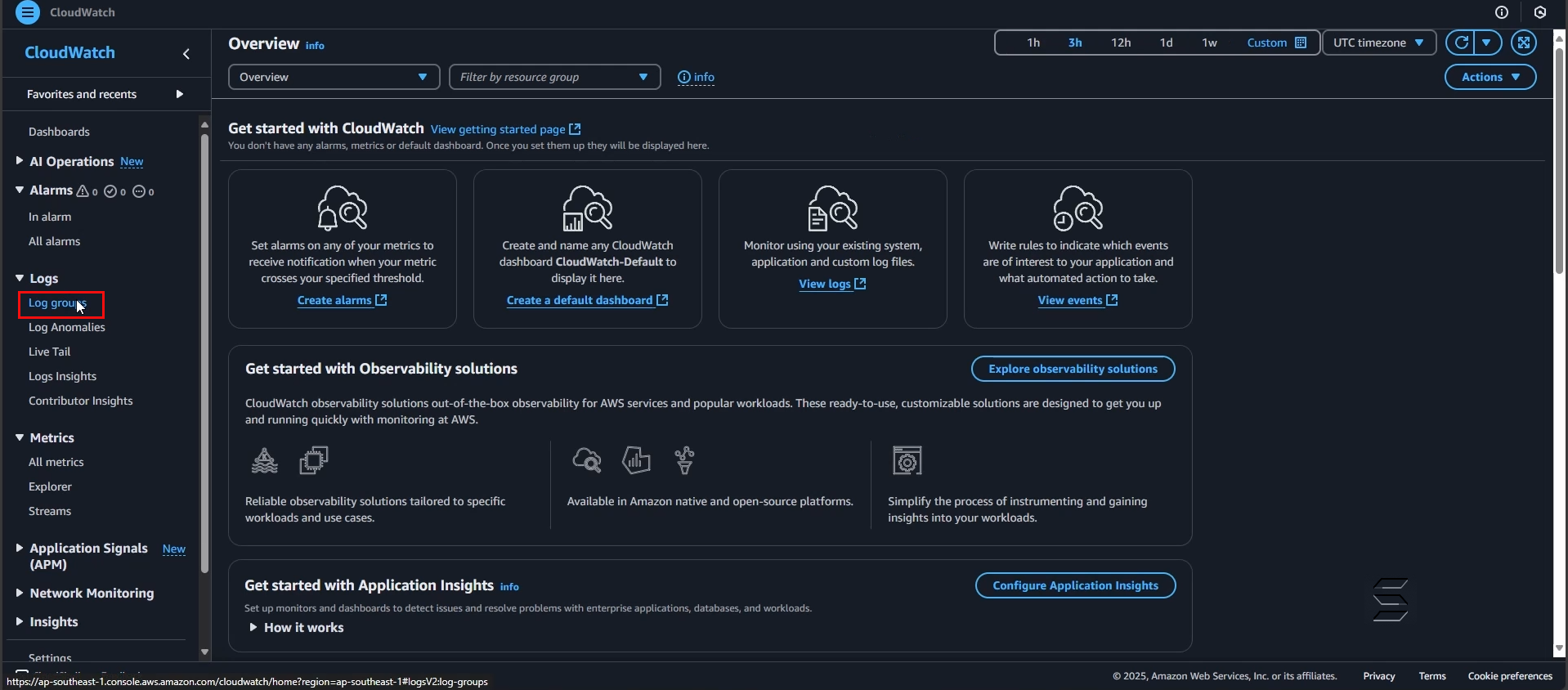Click the Create alarms link
Viewport: 1568px width, 690px height.
(343, 300)
